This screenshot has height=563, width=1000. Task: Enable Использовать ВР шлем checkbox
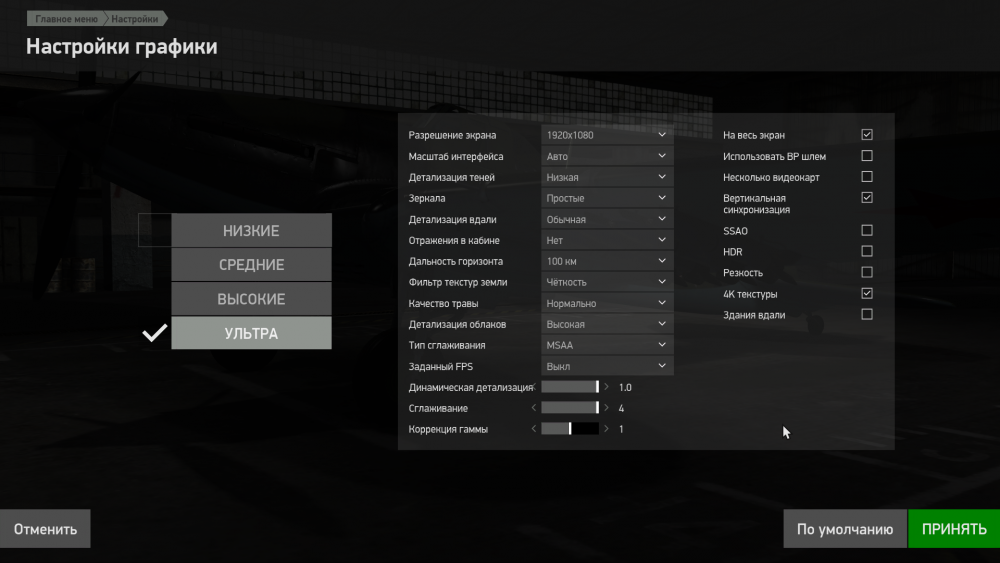click(x=867, y=156)
